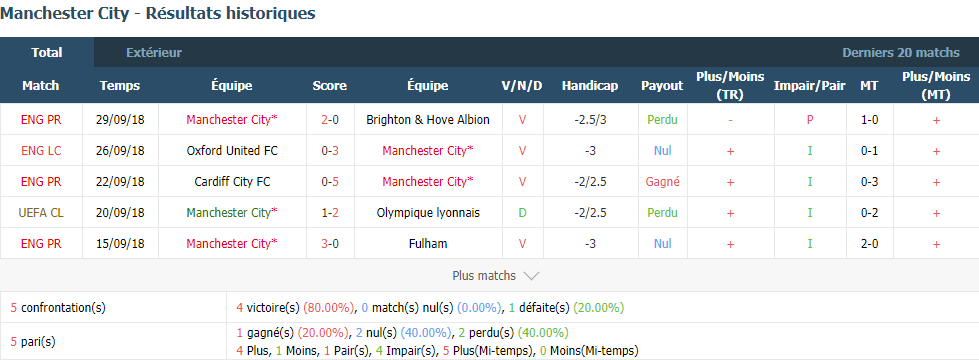Click the Impair/Pair column header
This screenshot has width=979, height=360.
(x=810, y=85)
